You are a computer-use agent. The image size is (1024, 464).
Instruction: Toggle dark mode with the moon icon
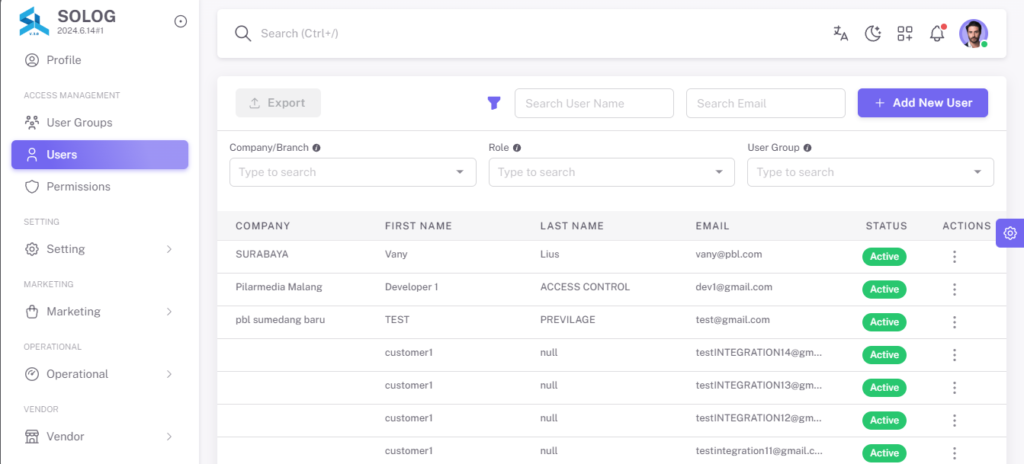click(x=873, y=33)
